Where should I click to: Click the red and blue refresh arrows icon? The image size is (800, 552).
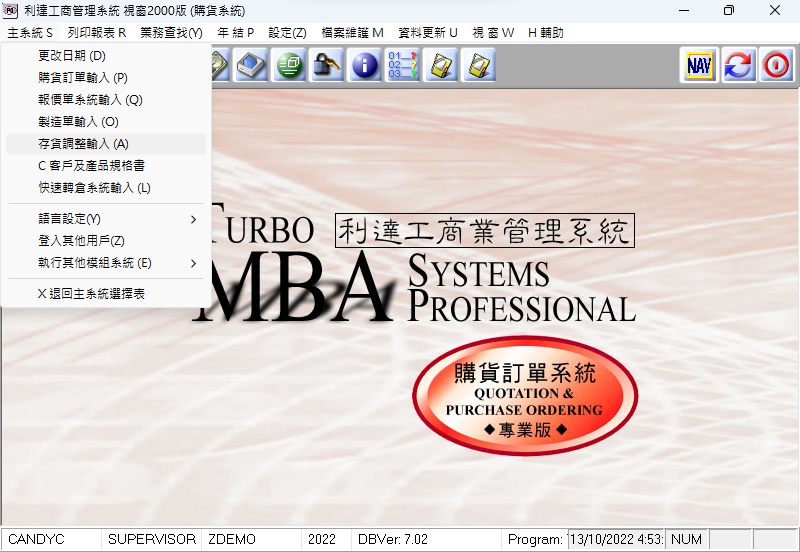738,65
